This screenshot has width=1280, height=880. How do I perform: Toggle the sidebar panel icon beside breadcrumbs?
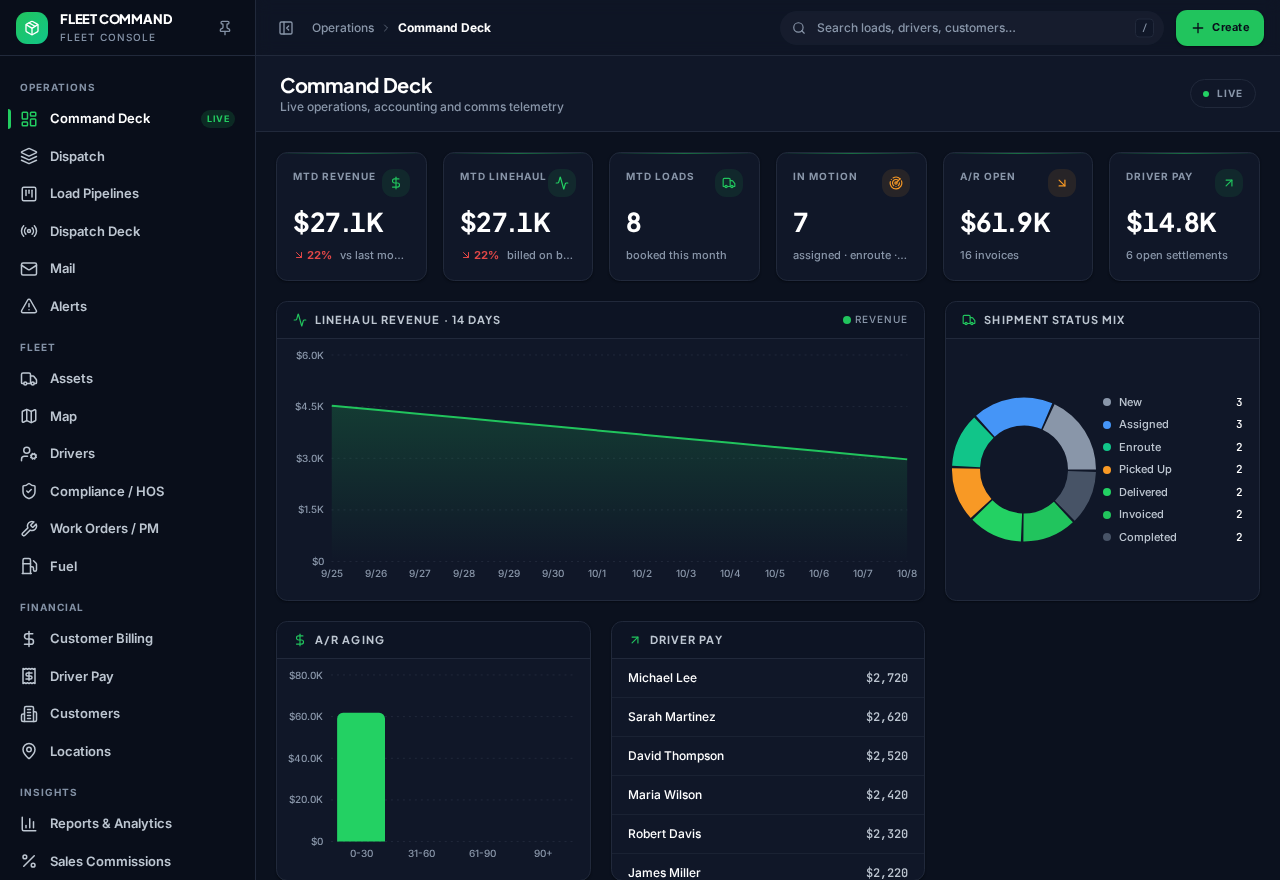pyautogui.click(x=286, y=28)
